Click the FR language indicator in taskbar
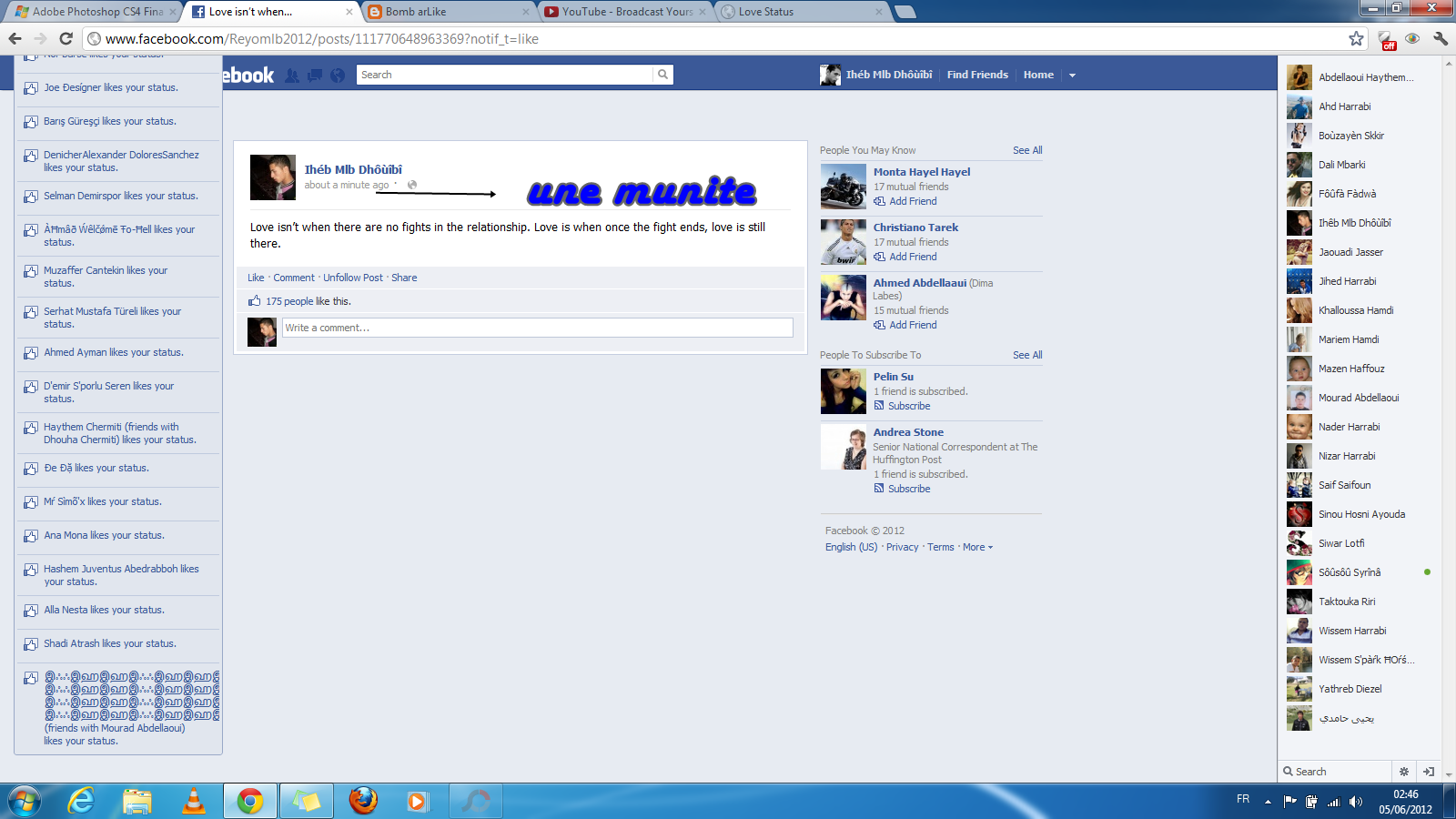This screenshot has height=819, width=1456. pyautogui.click(x=1243, y=799)
